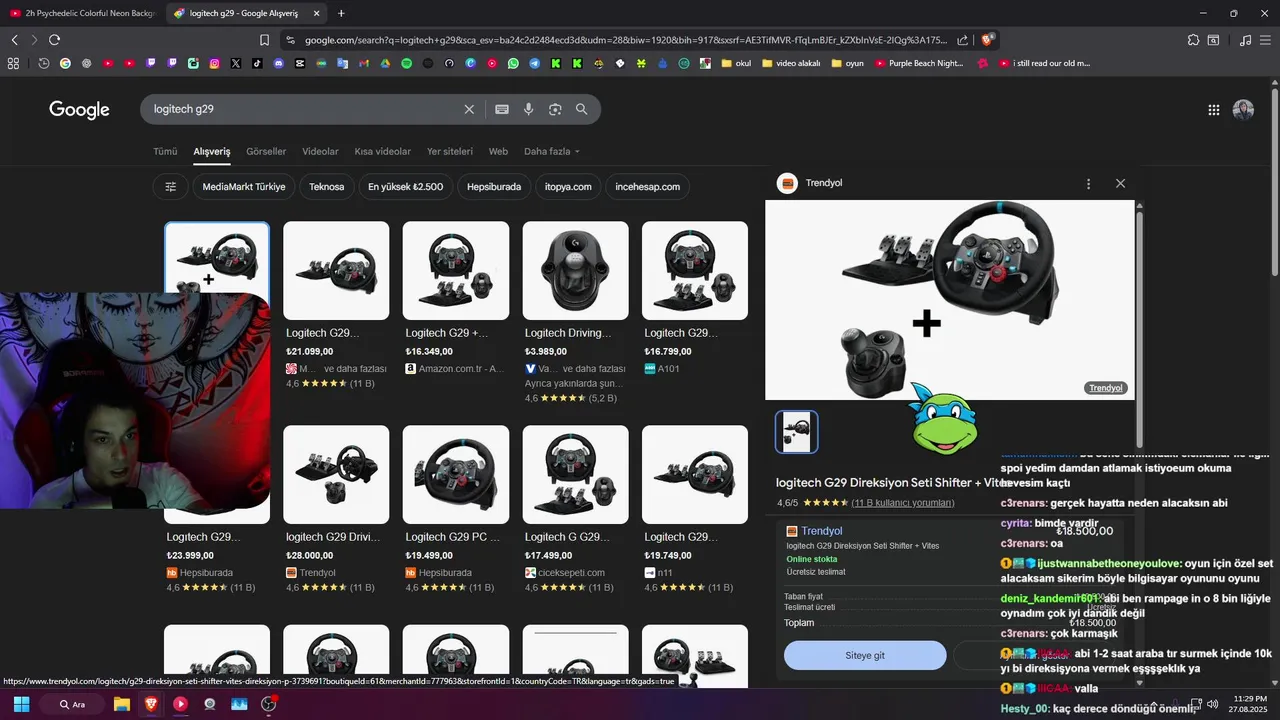Open Google Drive bookmark icon
The image size is (1280, 720).
(385, 63)
